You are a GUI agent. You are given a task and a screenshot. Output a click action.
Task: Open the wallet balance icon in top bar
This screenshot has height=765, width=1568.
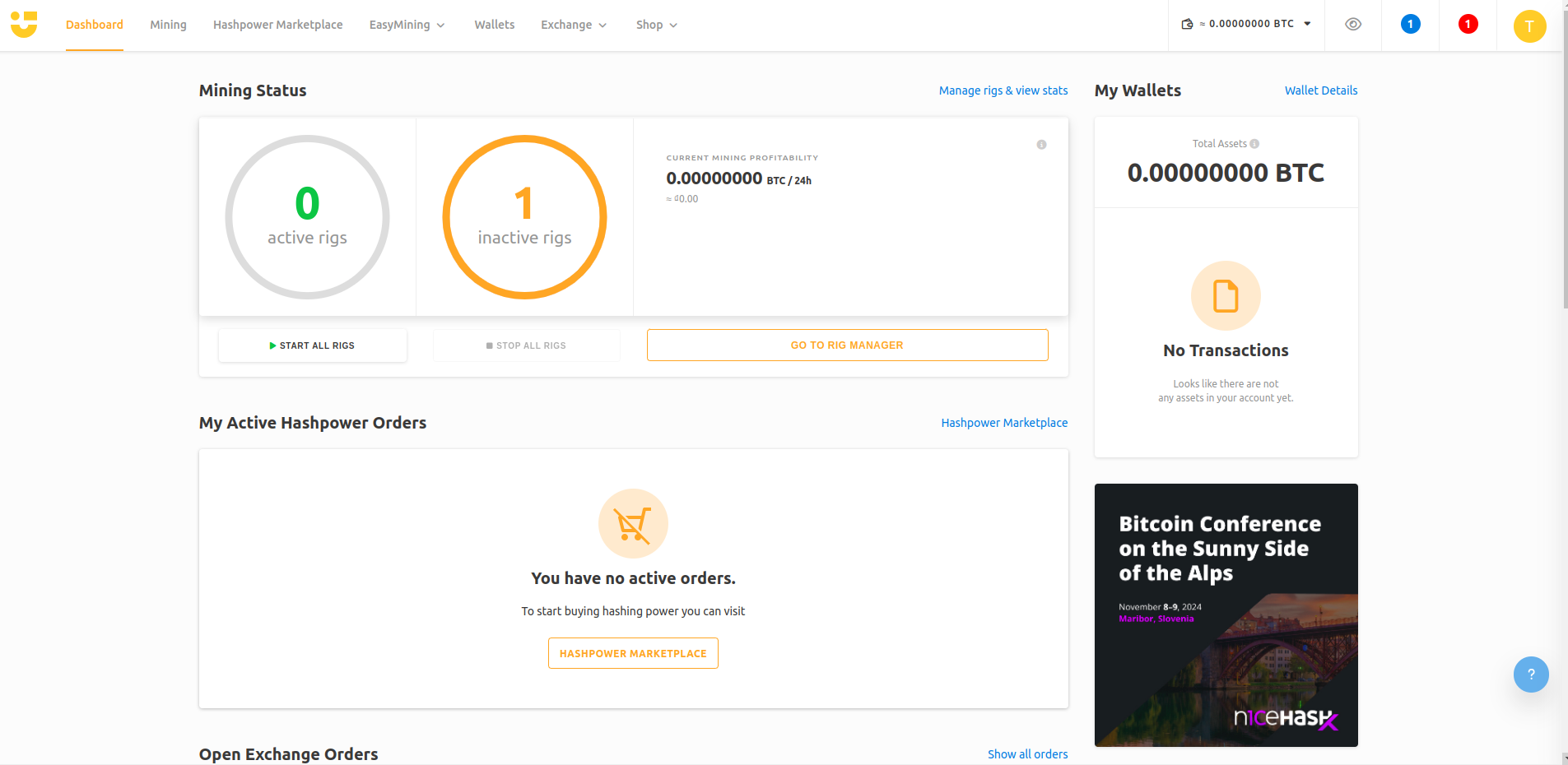tap(1187, 25)
